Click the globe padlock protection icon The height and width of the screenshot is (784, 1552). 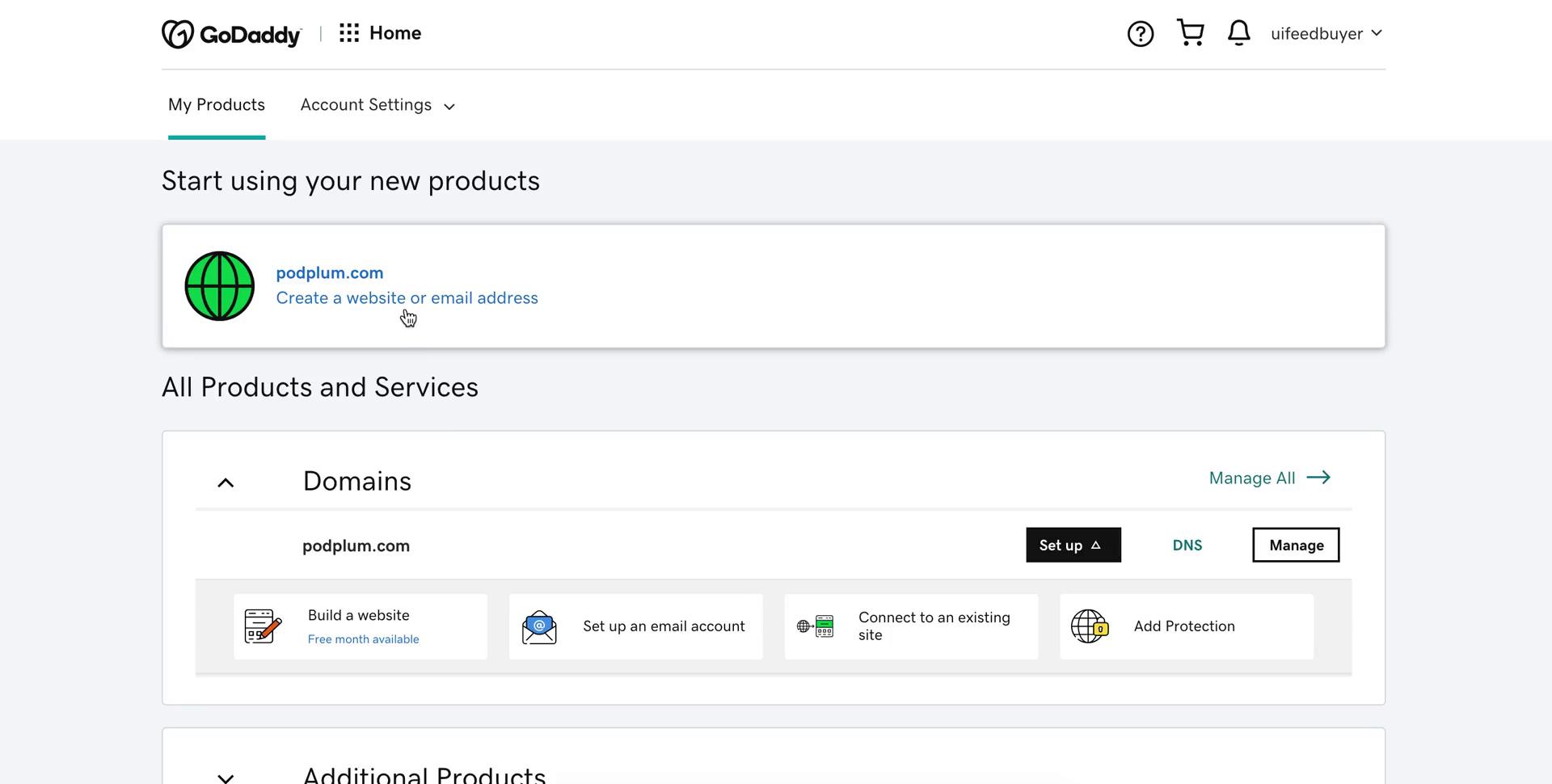[1090, 626]
